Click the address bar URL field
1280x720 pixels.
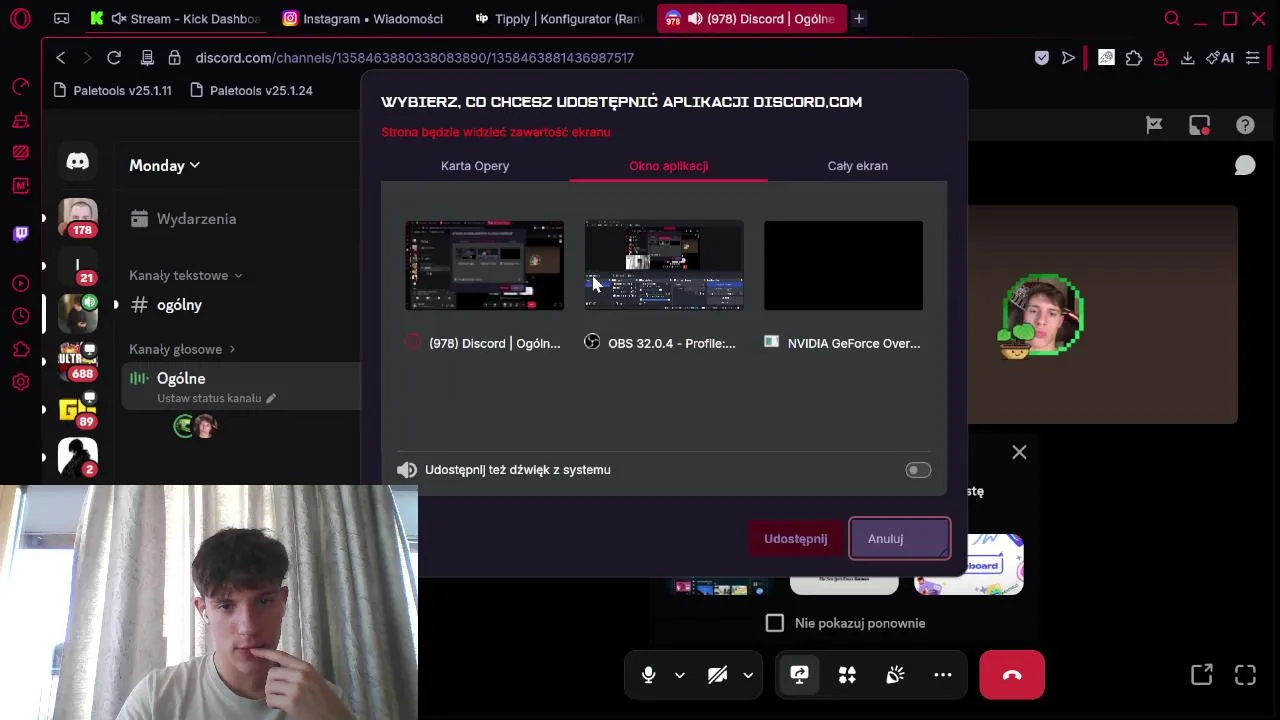coord(415,58)
